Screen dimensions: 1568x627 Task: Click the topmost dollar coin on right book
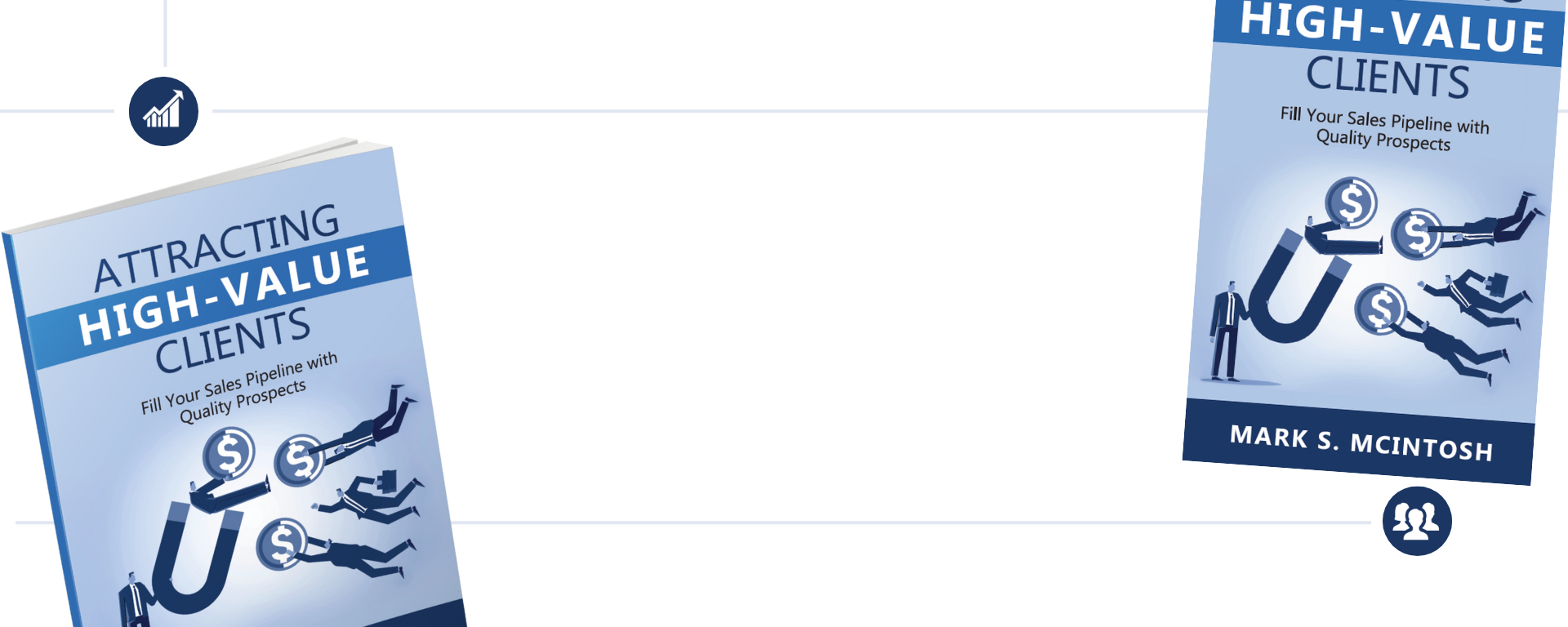coord(1351,202)
